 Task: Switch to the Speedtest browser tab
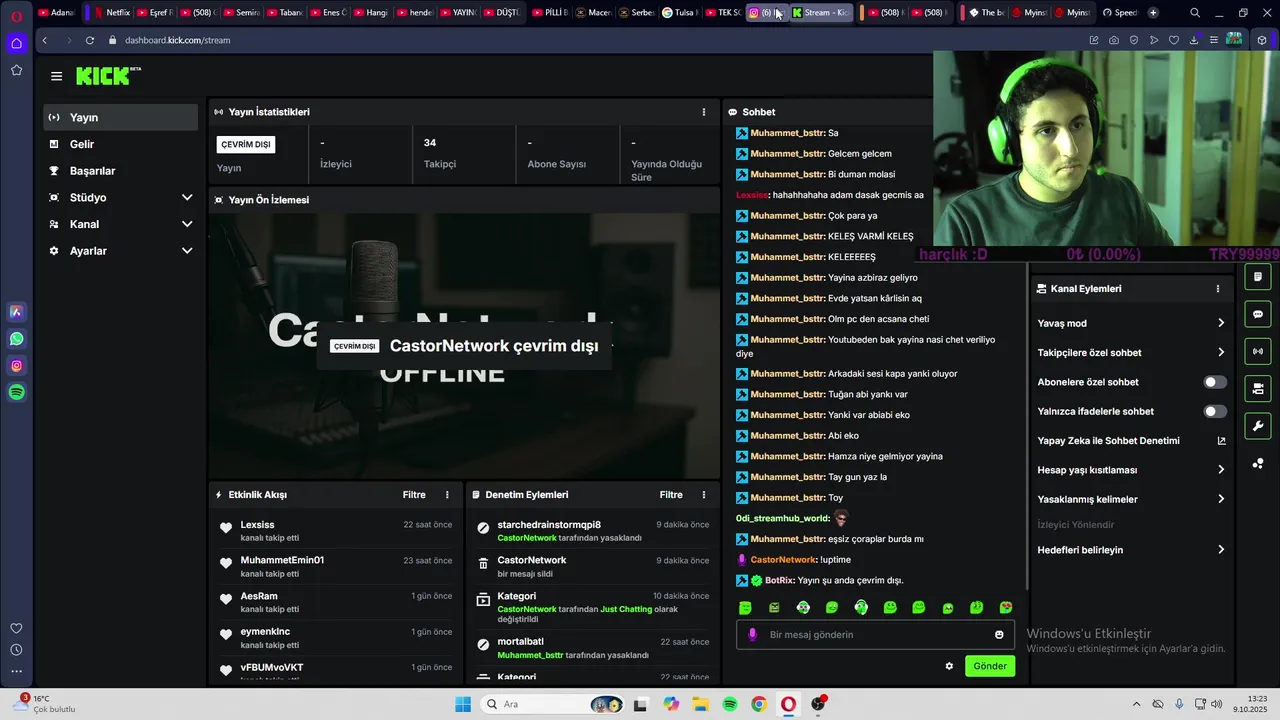pyautogui.click(x=1120, y=13)
